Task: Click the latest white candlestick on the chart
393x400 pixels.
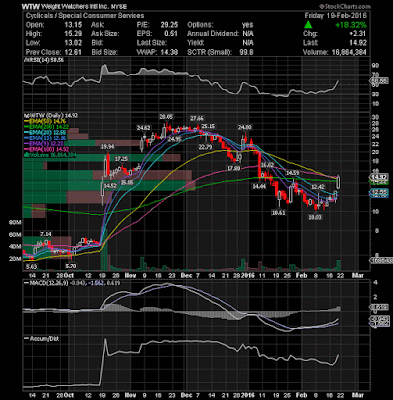Action: 339,182
